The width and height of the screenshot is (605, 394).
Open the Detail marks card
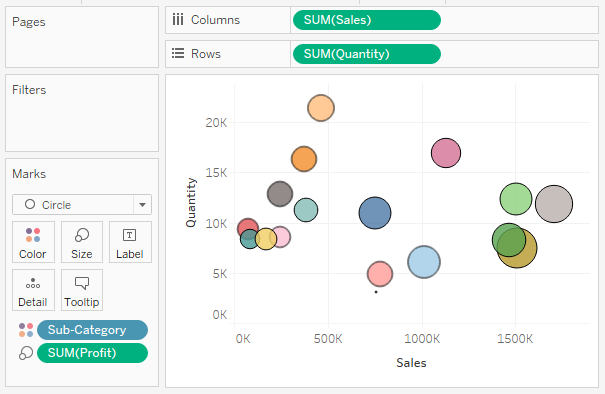click(33, 290)
